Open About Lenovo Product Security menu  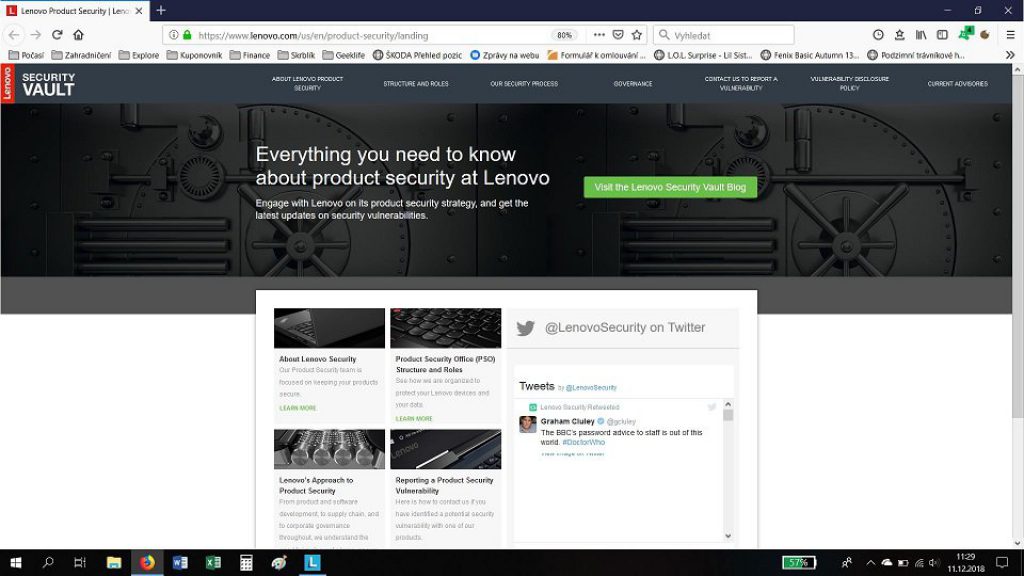pos(307,84)
